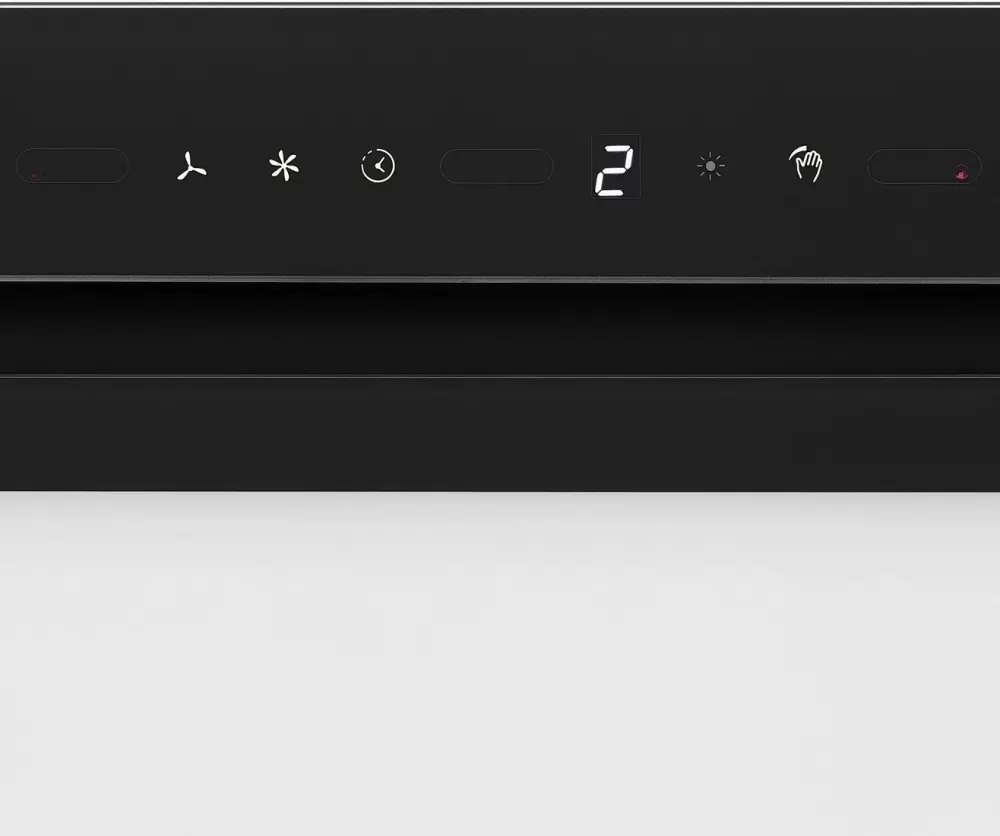Tap the fan speed icon
The image size is (1000, 836).
click(x=191, y=166)
